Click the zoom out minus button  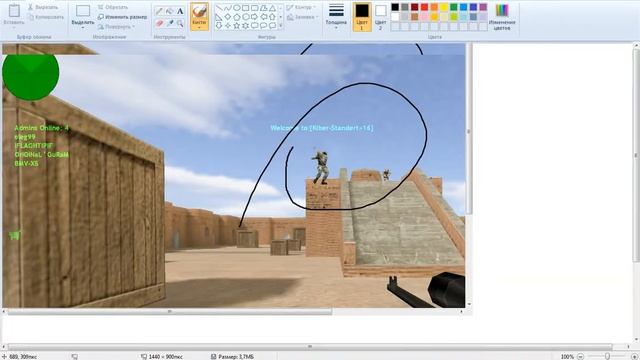click(580, 356)
